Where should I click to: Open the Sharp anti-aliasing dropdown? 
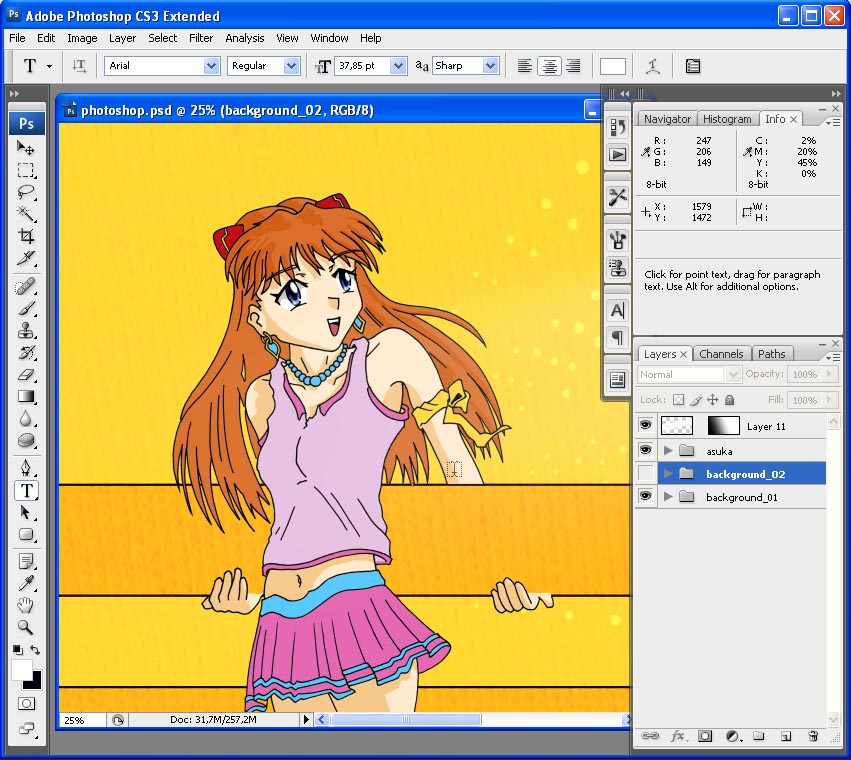tap(491, 66)
